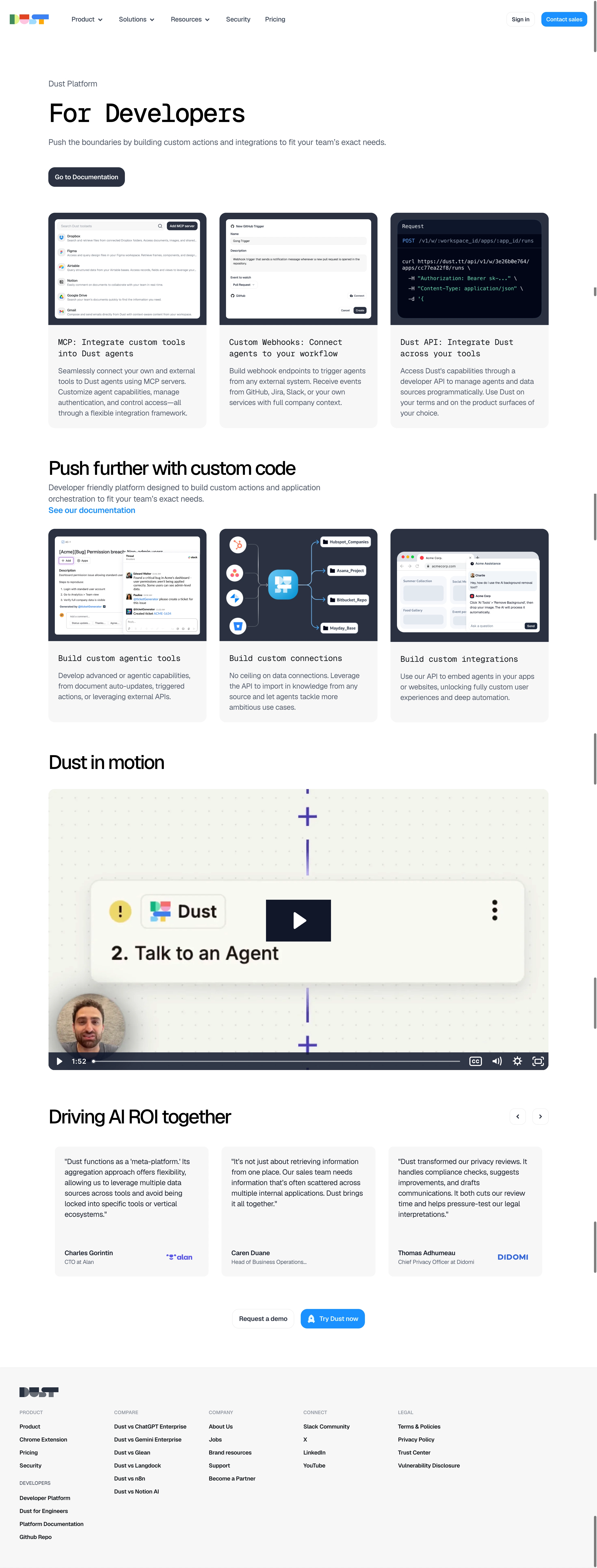Open footer Dust vs Glean link
The image size is (597, 1568).
coord(132,1452)
